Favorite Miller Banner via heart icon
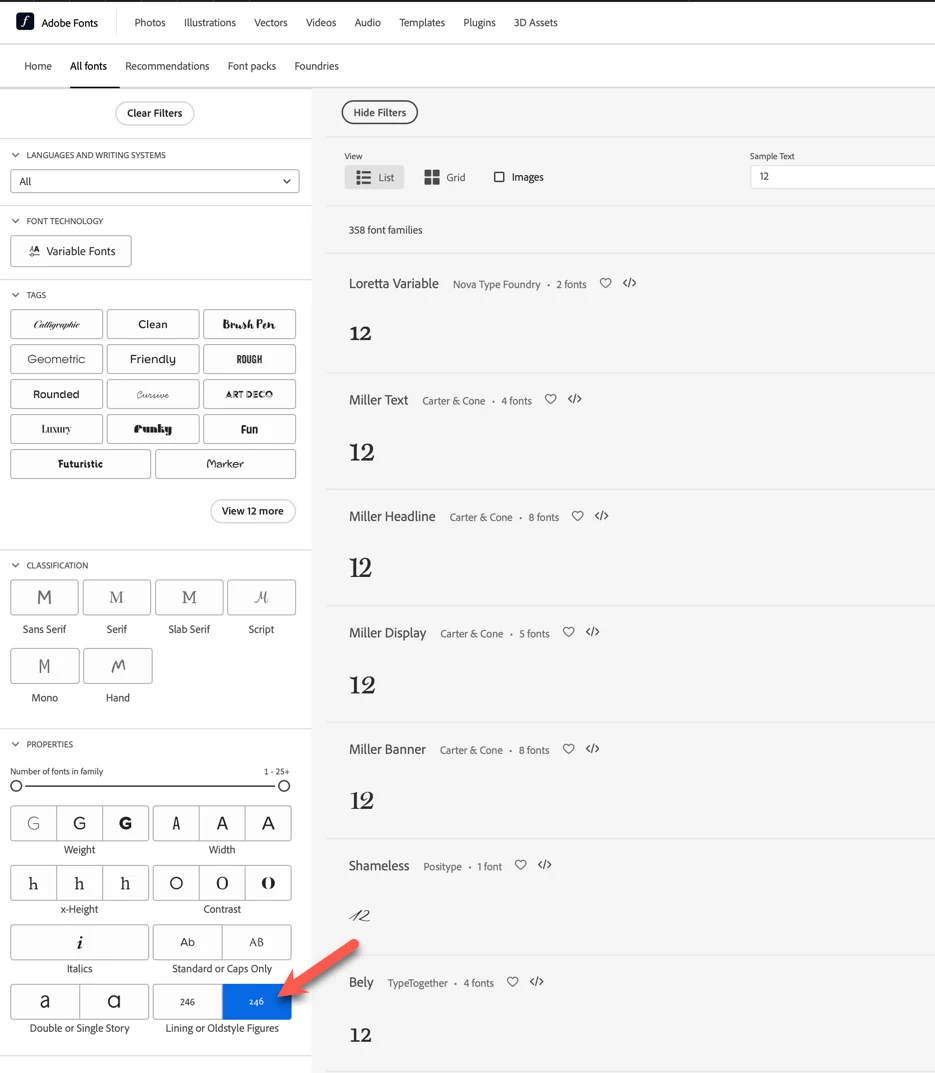The height and width of the screenshot is (1073, 935). (568, 749)
